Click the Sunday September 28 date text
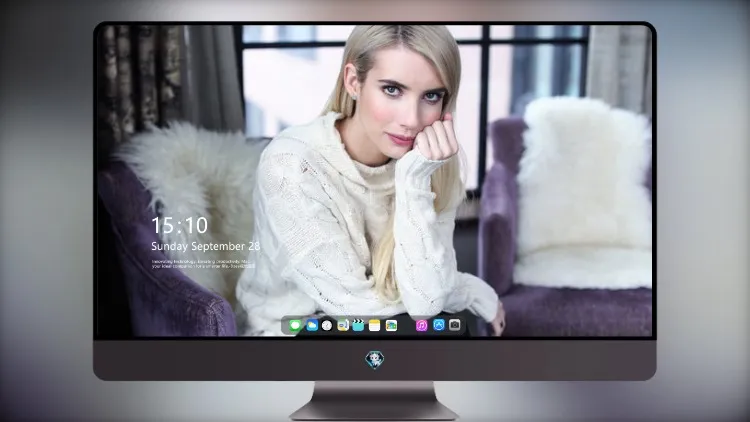This screenshot has height=422, width=750. 206,246
